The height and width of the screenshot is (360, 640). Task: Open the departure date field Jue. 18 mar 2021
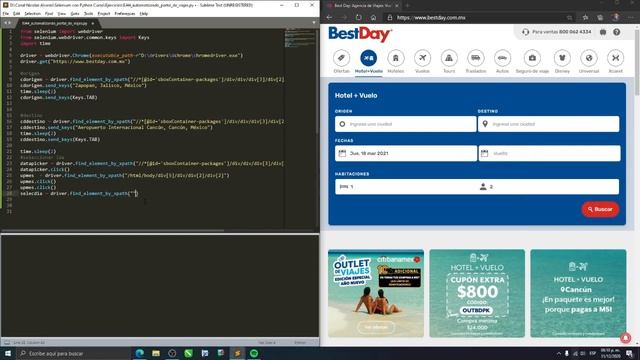tap(406, 153)
